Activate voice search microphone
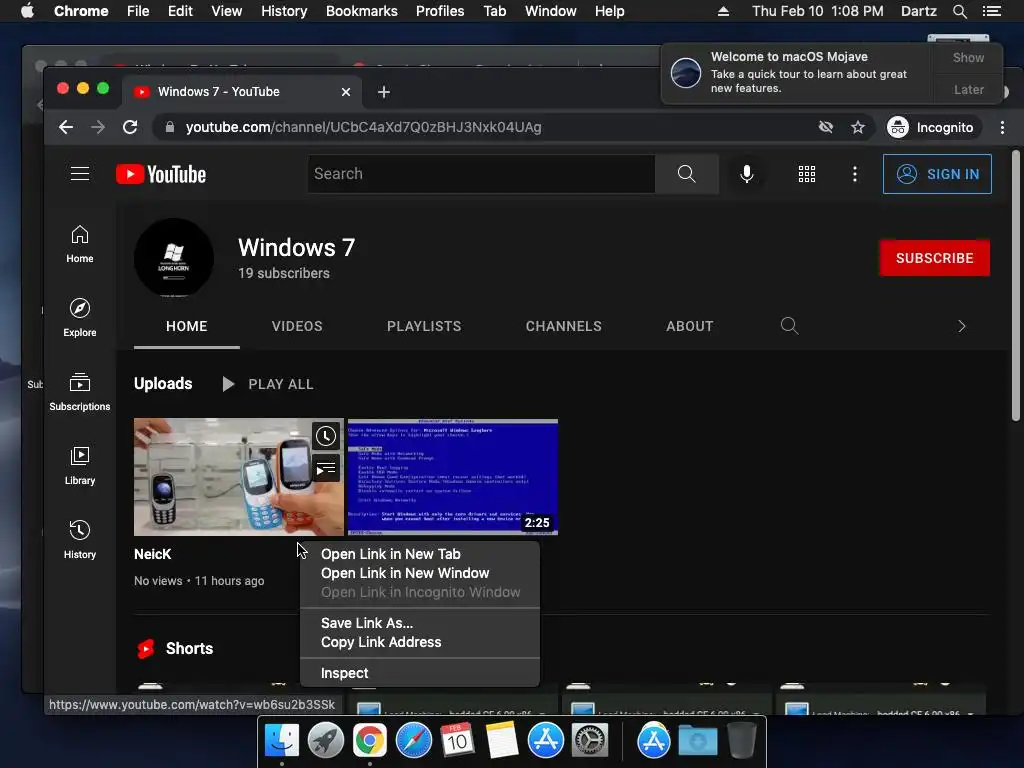Image resolution: width=1024 pixels, height=768 pixels. (x=746, y=174)
